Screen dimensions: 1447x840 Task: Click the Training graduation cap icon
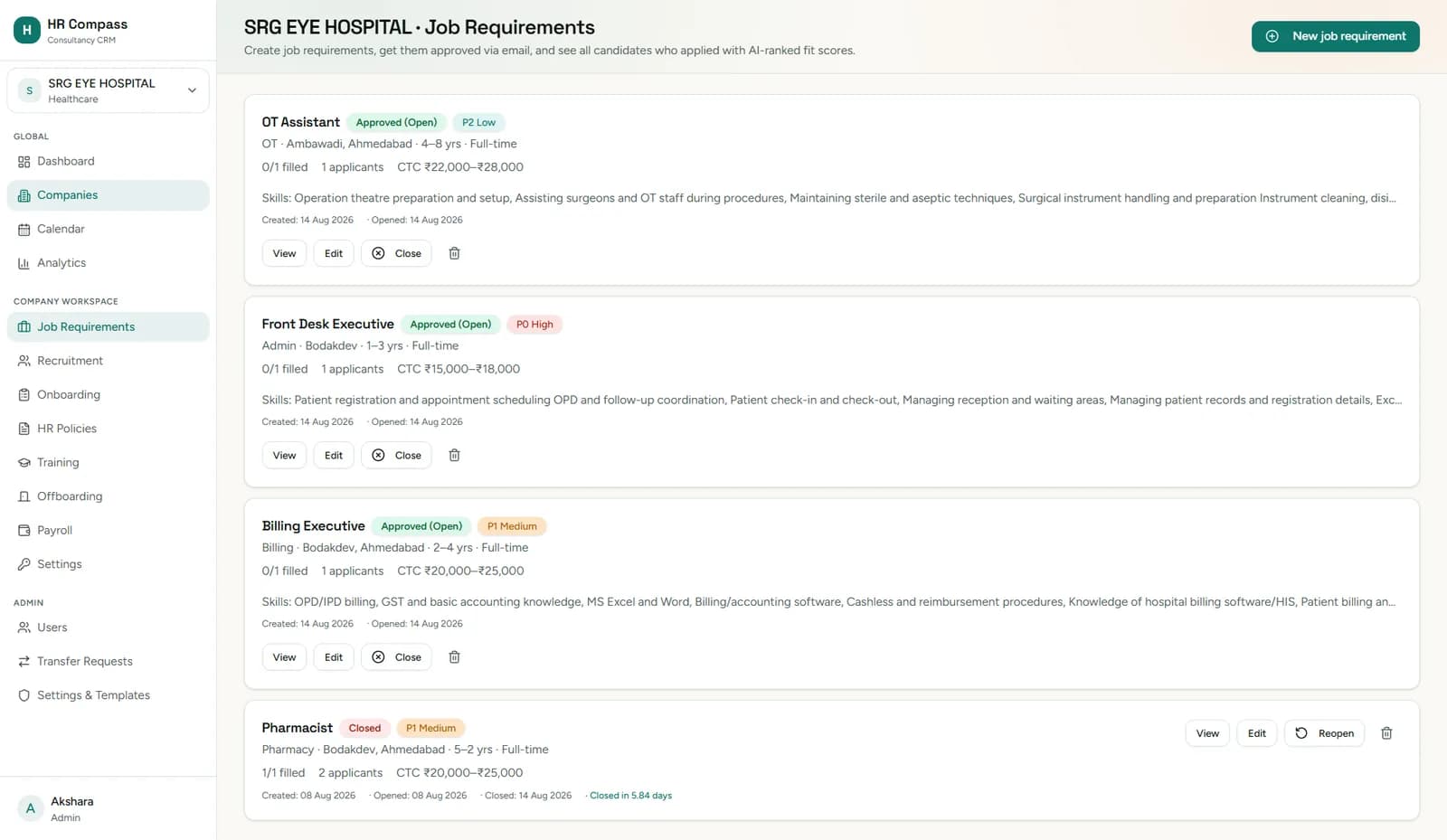24,463
